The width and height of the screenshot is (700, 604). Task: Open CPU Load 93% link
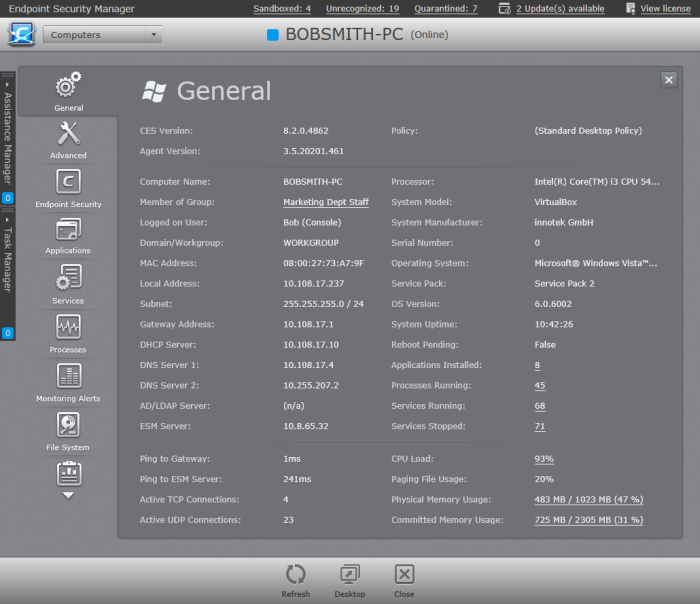(x=544, y=459)
